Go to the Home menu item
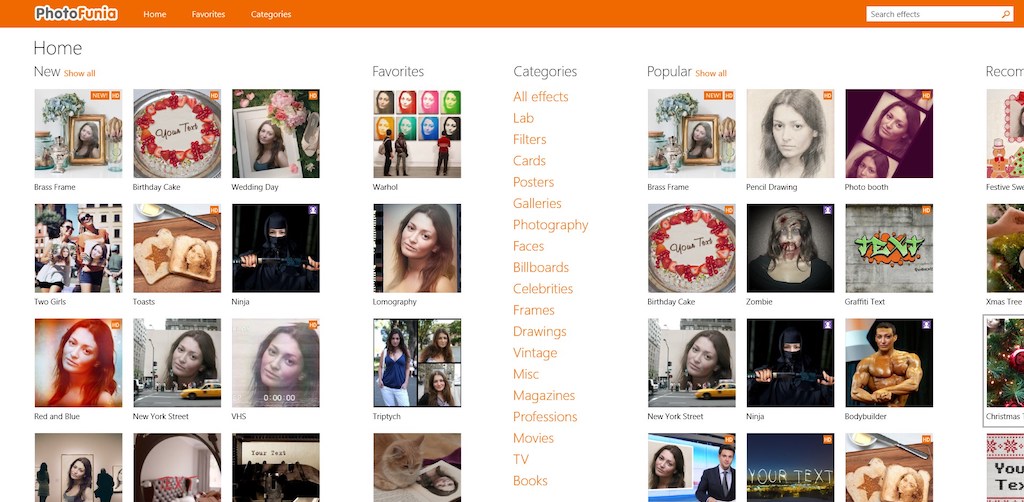1024x502 pixels. point(155,14)
